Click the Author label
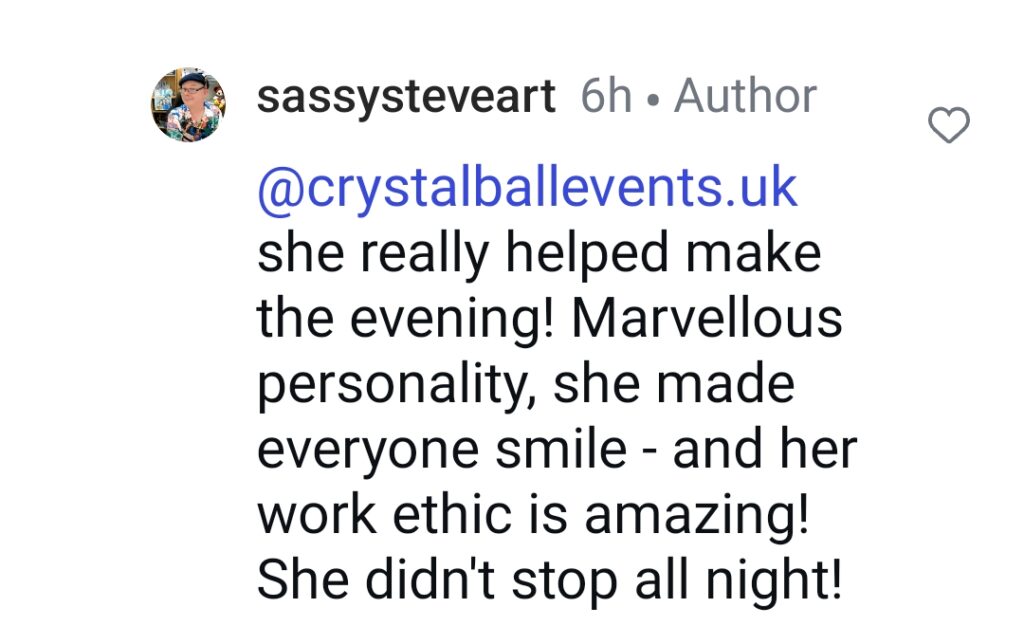Screen dimensions: 1024x626 pyautogui.click(x=745, y=96)
